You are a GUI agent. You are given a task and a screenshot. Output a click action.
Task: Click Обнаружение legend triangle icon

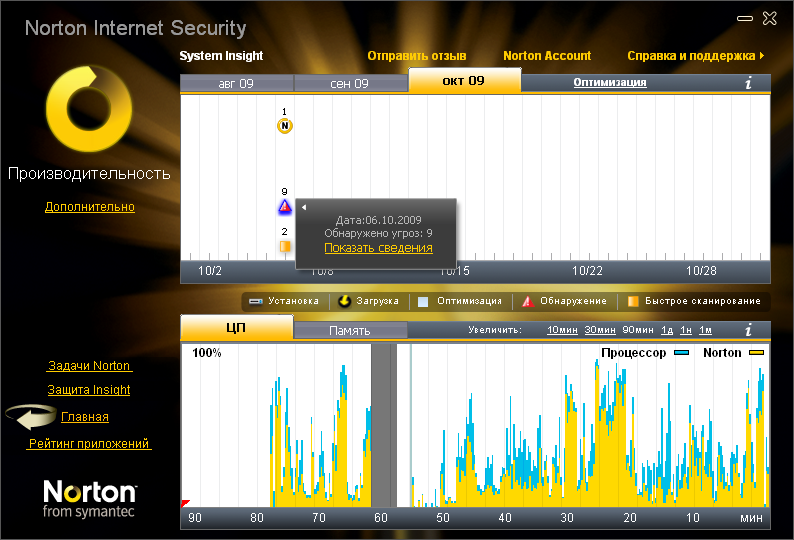pos(528,301)
